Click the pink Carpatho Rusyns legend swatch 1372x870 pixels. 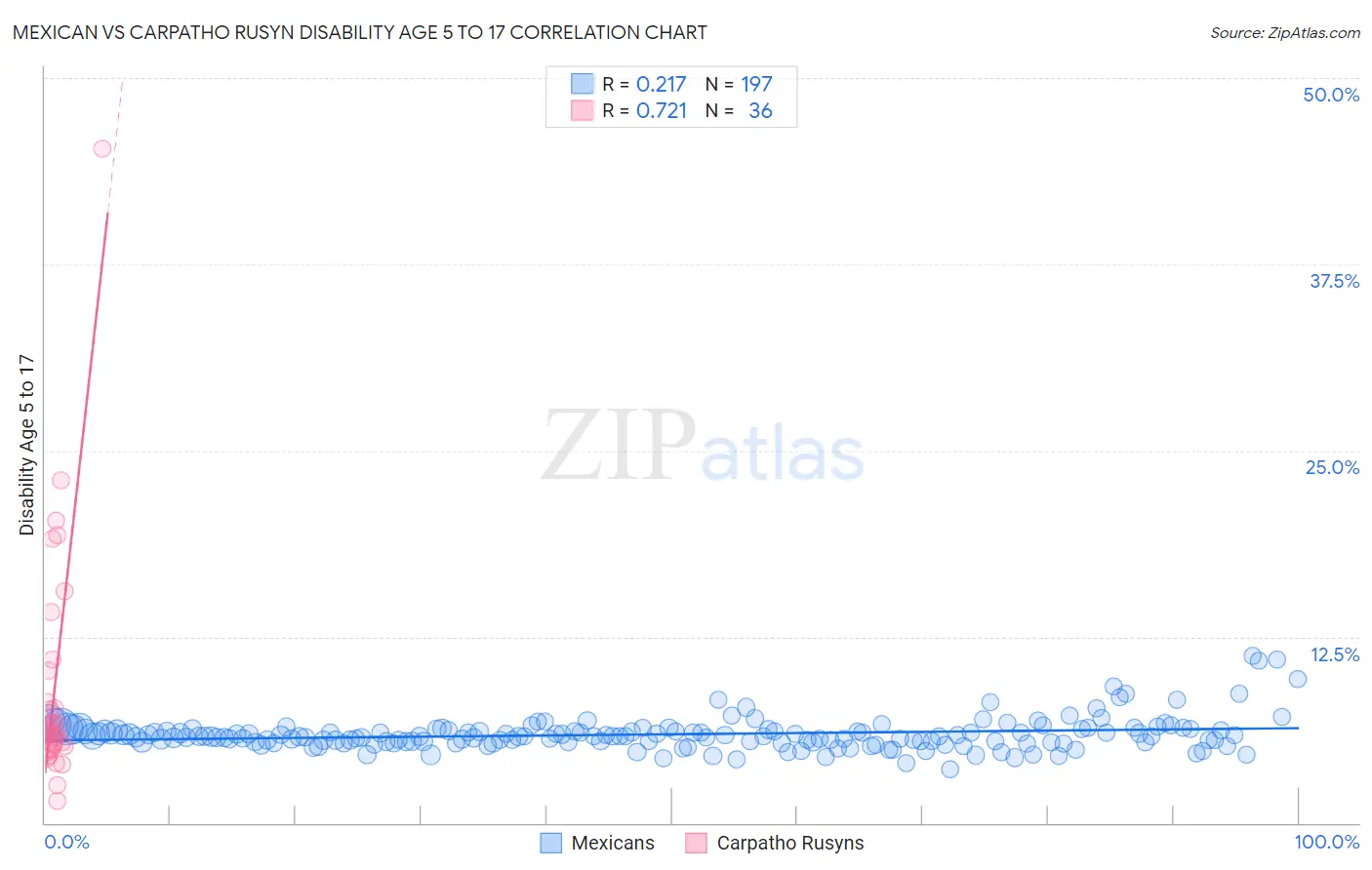(x=696, y=843)
